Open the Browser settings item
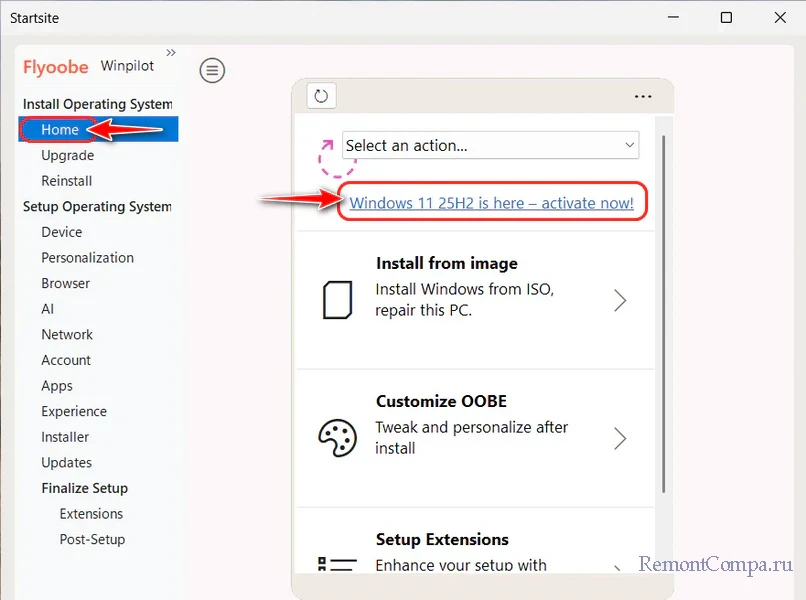This screenshot has height=600, width=806. 65,283
